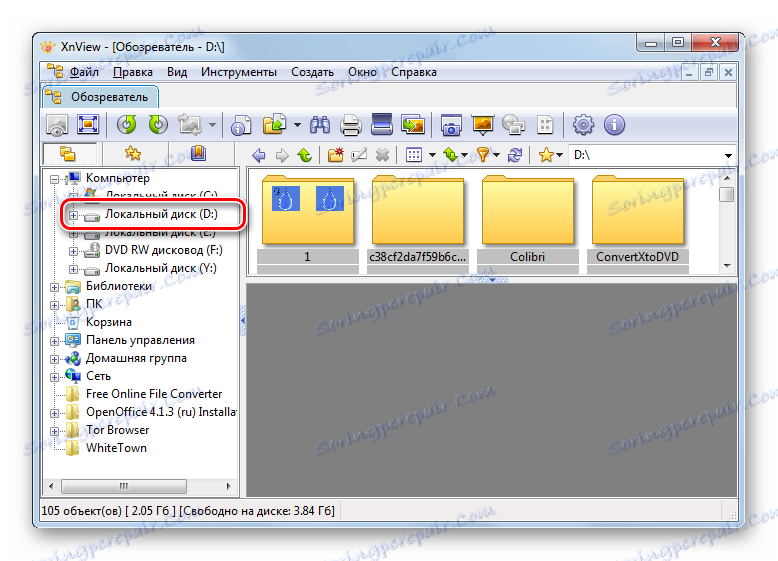Image resolution: width=778 pixels, height=561 pixels.
Task: Select the Обозреватель tab
Action: [101, 97]
